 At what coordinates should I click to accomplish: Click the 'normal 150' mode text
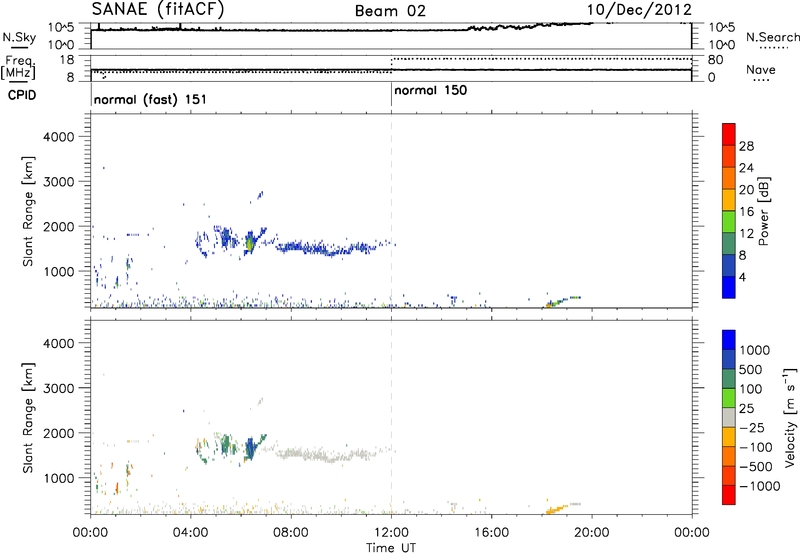click(x=430, y=90)
